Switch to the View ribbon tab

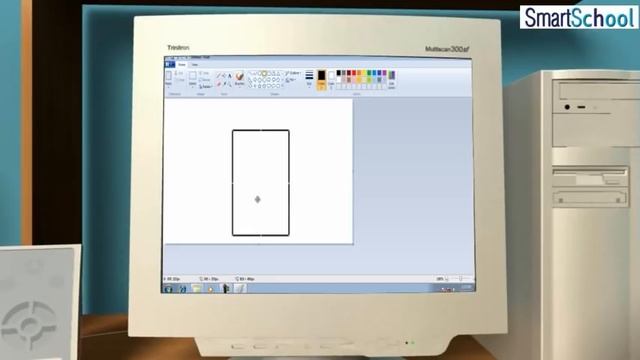[x=195, y=64]
